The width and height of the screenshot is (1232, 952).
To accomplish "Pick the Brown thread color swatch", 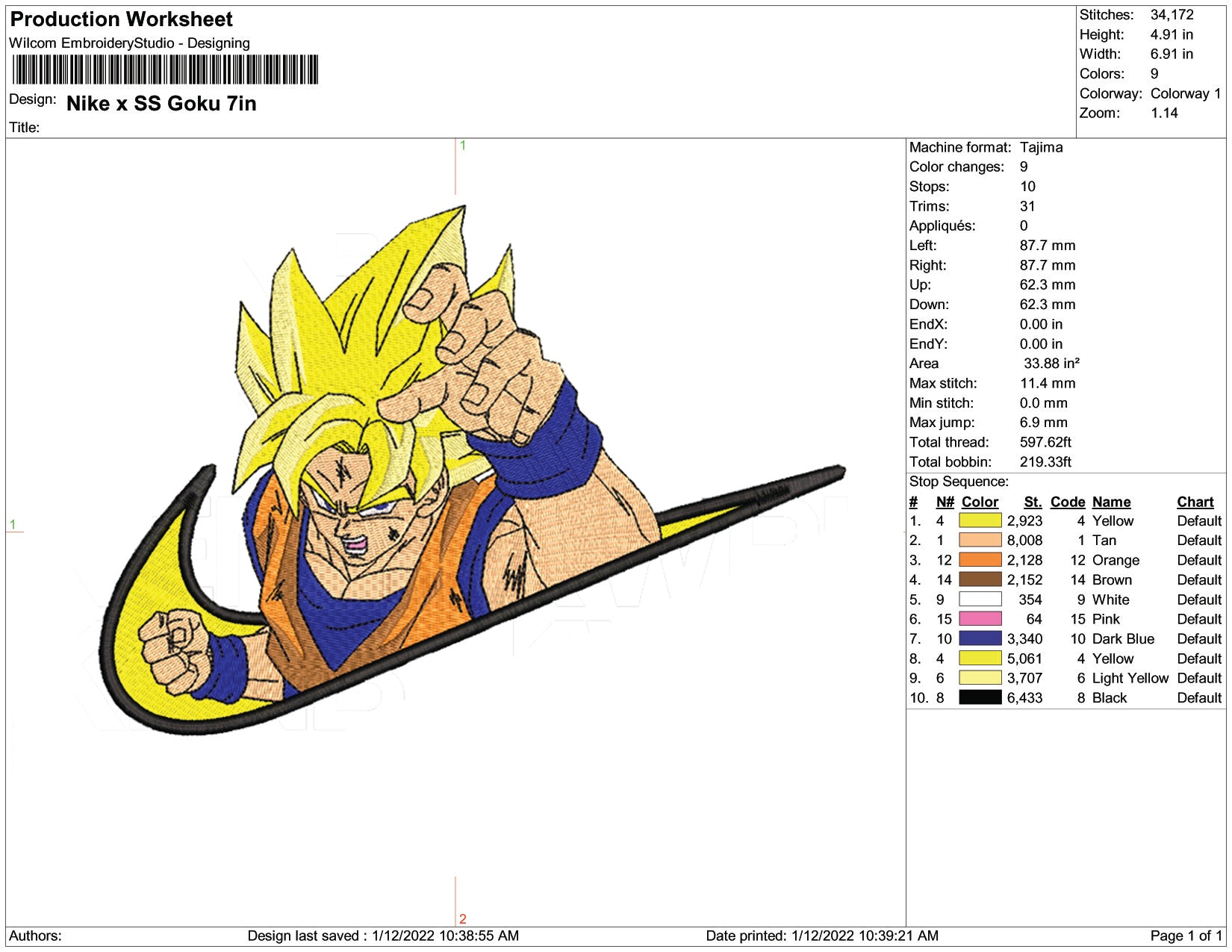I will coord(980,579).
